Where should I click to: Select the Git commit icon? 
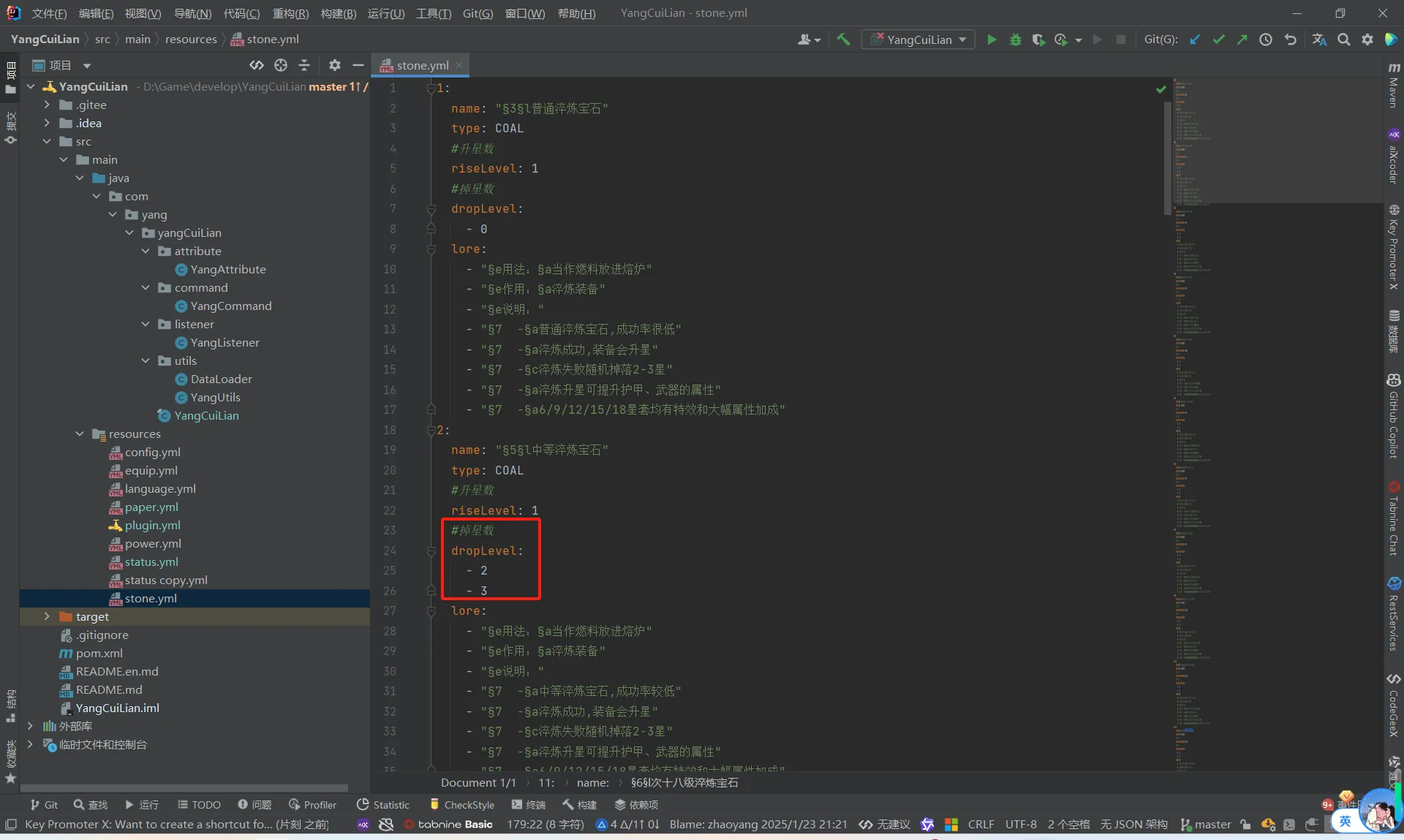point(1217,39)
